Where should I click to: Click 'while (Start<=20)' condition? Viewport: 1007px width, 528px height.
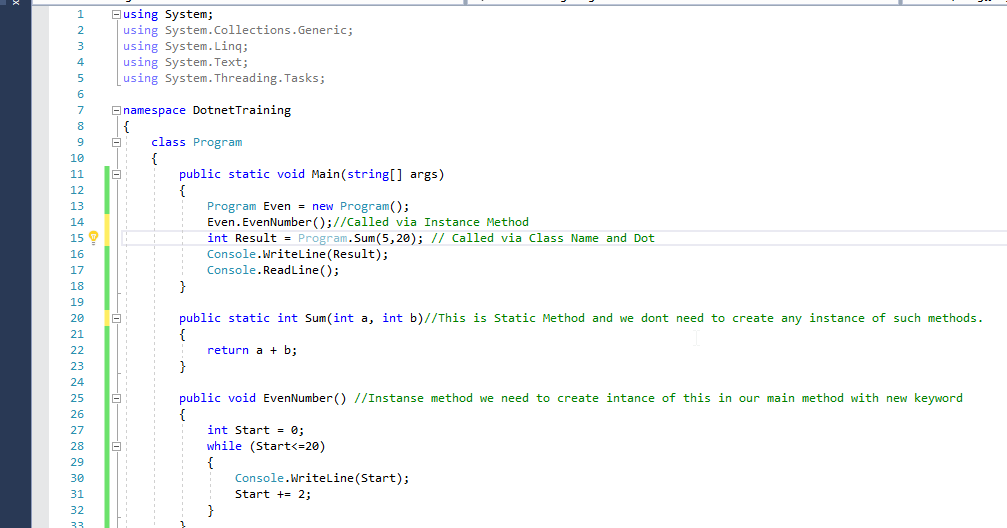click(267, 446)
